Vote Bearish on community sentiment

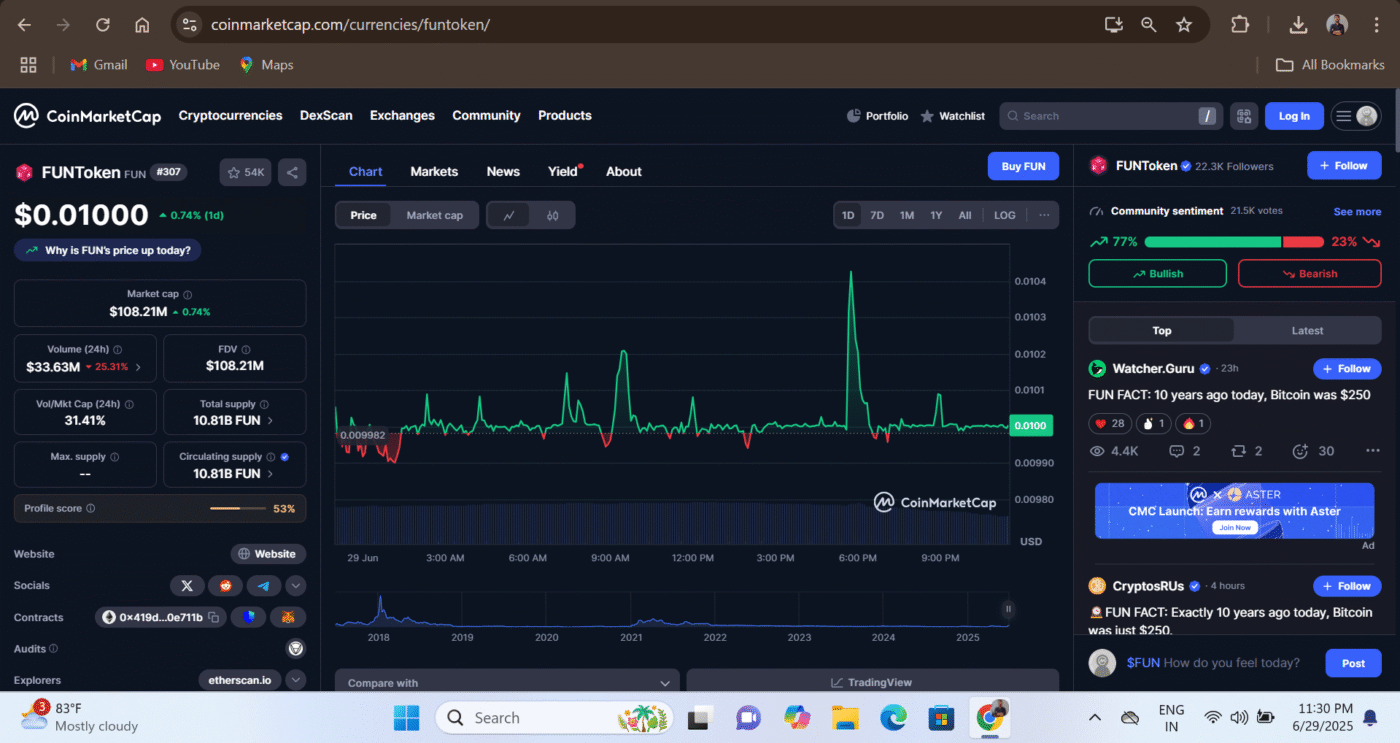(x=1309, y=274)
